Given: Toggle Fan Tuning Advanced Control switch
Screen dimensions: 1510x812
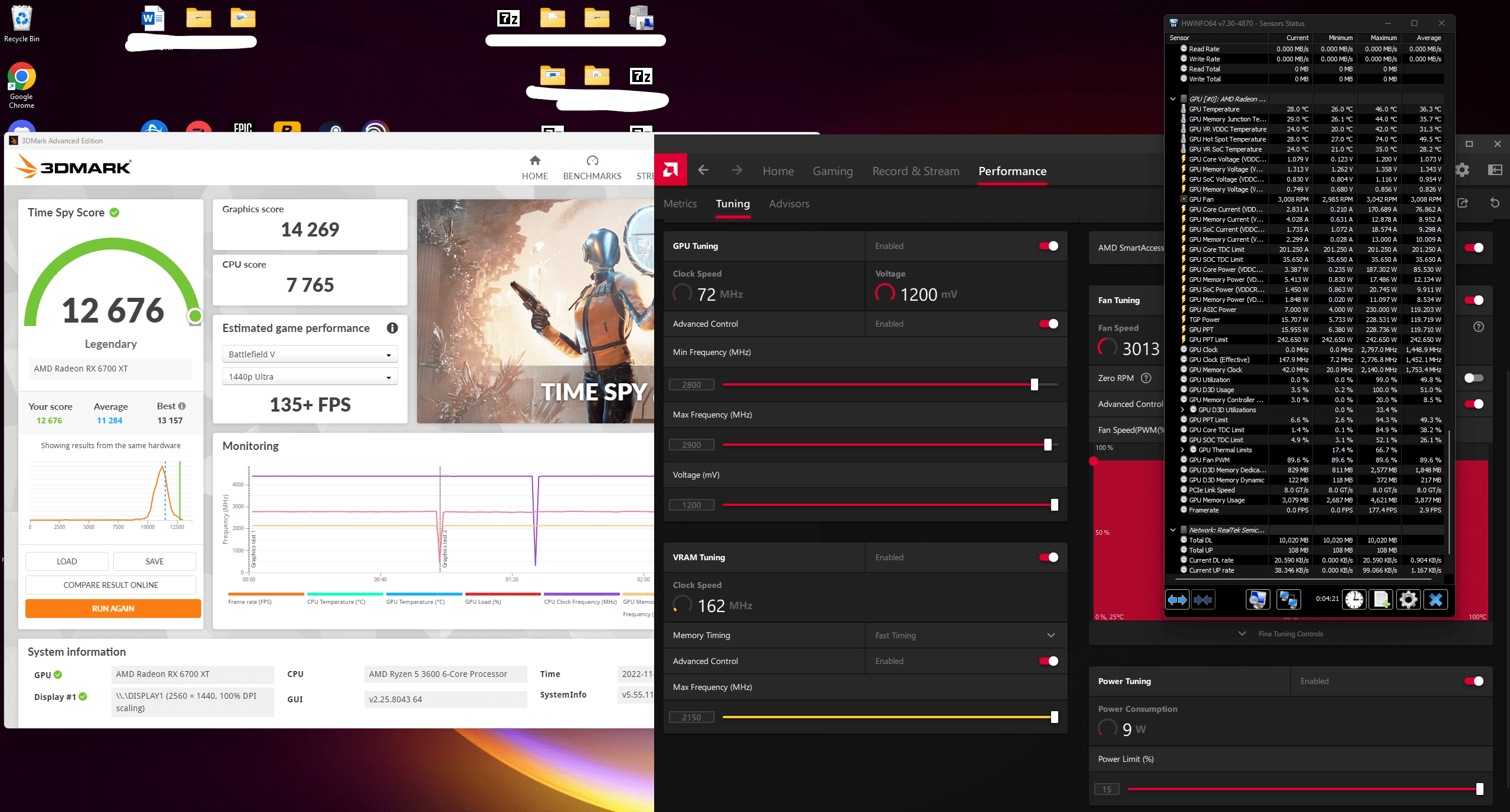Looking at the screenshot, I should [x=1474, y=404].
